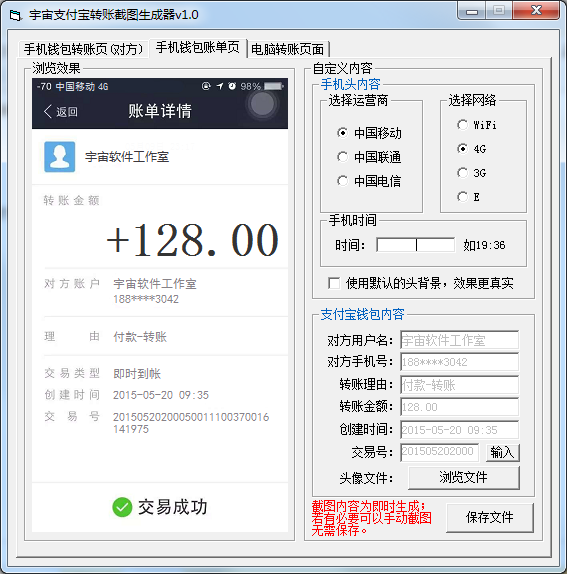Click the location arrow icon in status bar

click(220, 86)
